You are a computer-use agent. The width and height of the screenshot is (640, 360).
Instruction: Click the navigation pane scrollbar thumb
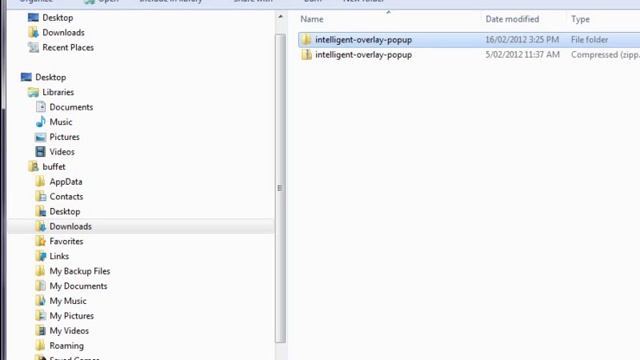pos(280,188)
